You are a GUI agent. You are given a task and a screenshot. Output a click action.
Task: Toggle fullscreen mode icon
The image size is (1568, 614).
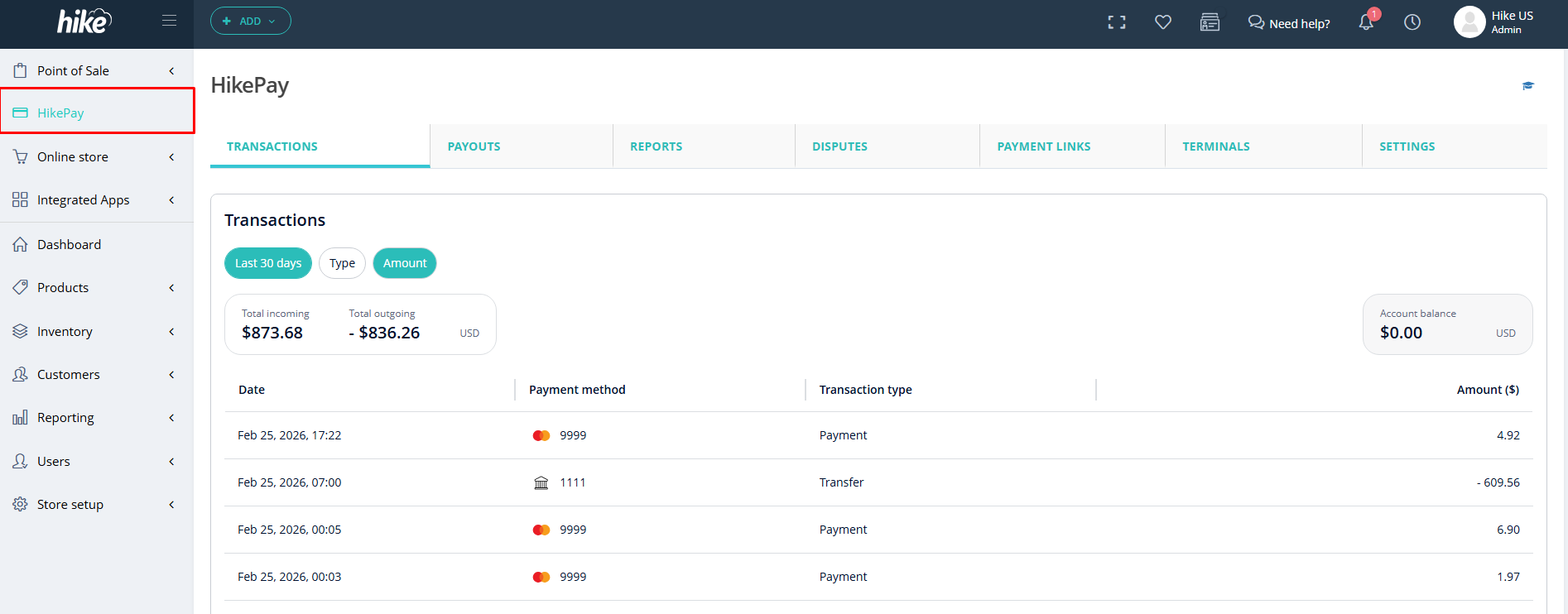1117,22
